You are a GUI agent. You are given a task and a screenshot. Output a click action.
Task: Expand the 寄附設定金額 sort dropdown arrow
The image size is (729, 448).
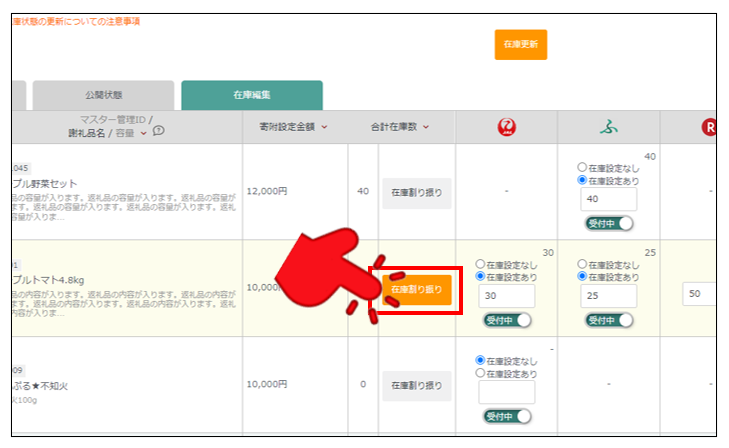(x=324, y=127)
